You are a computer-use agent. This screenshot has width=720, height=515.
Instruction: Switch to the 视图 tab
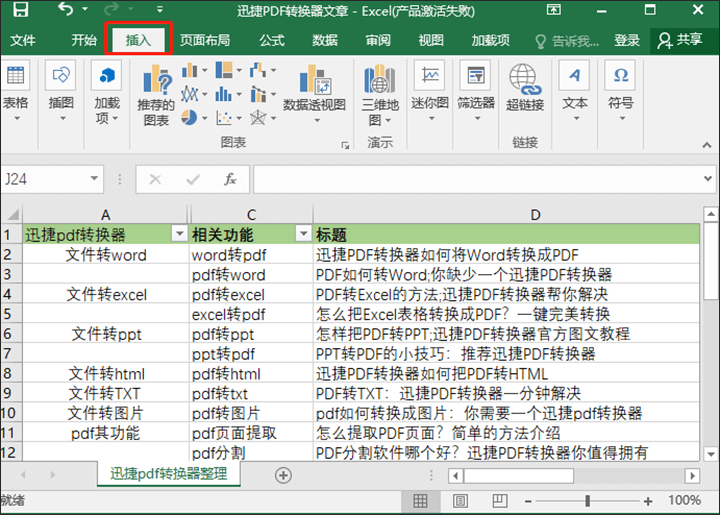pyautogui.click(x=431, y=40)
